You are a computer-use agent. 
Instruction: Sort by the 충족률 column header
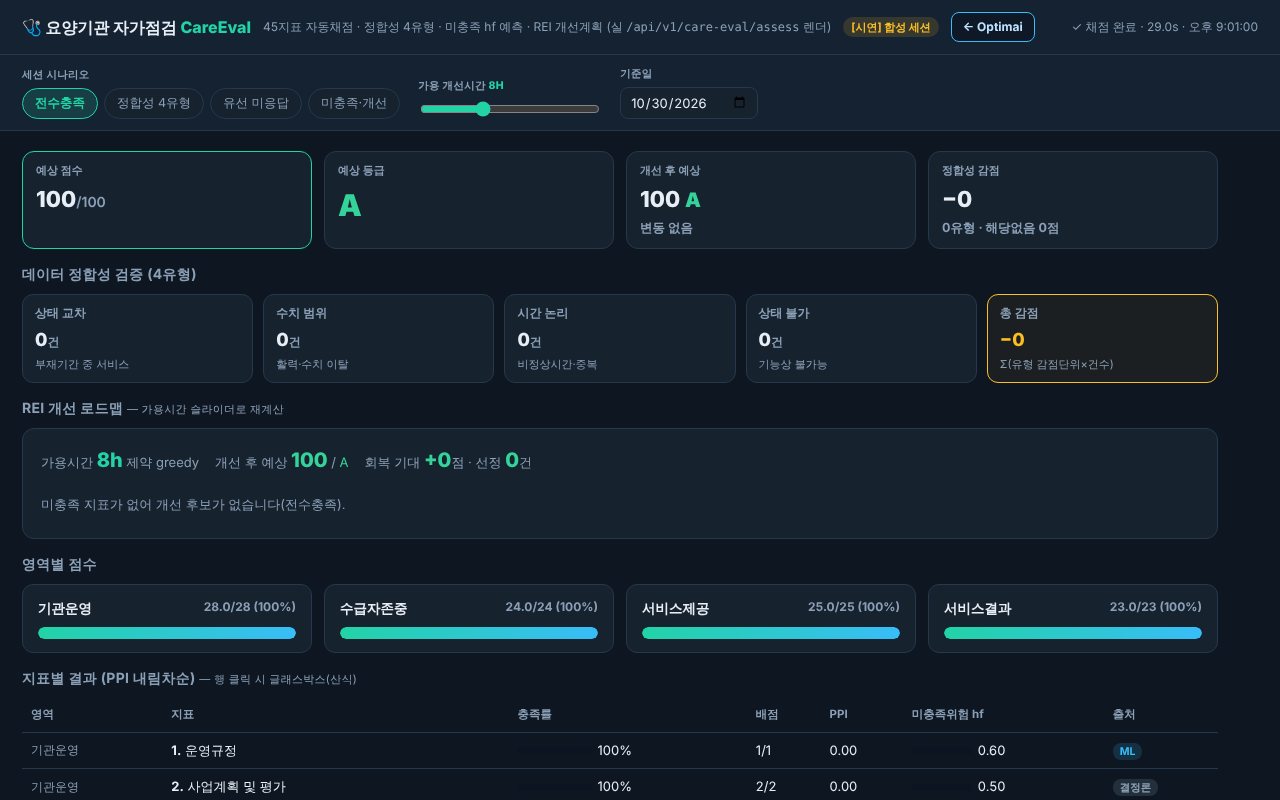point(535,714)
